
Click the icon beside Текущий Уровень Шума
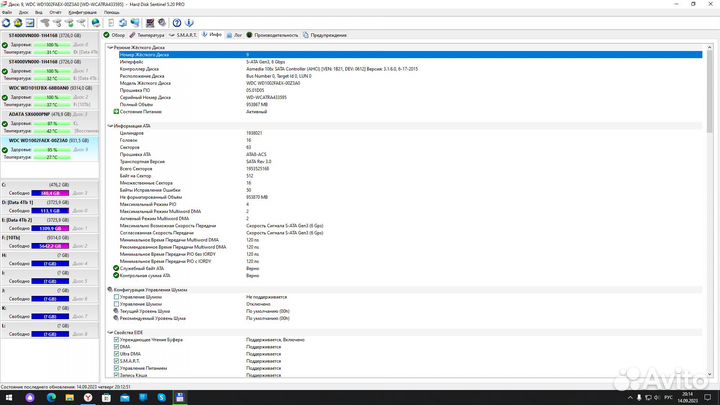pos(116,311)
